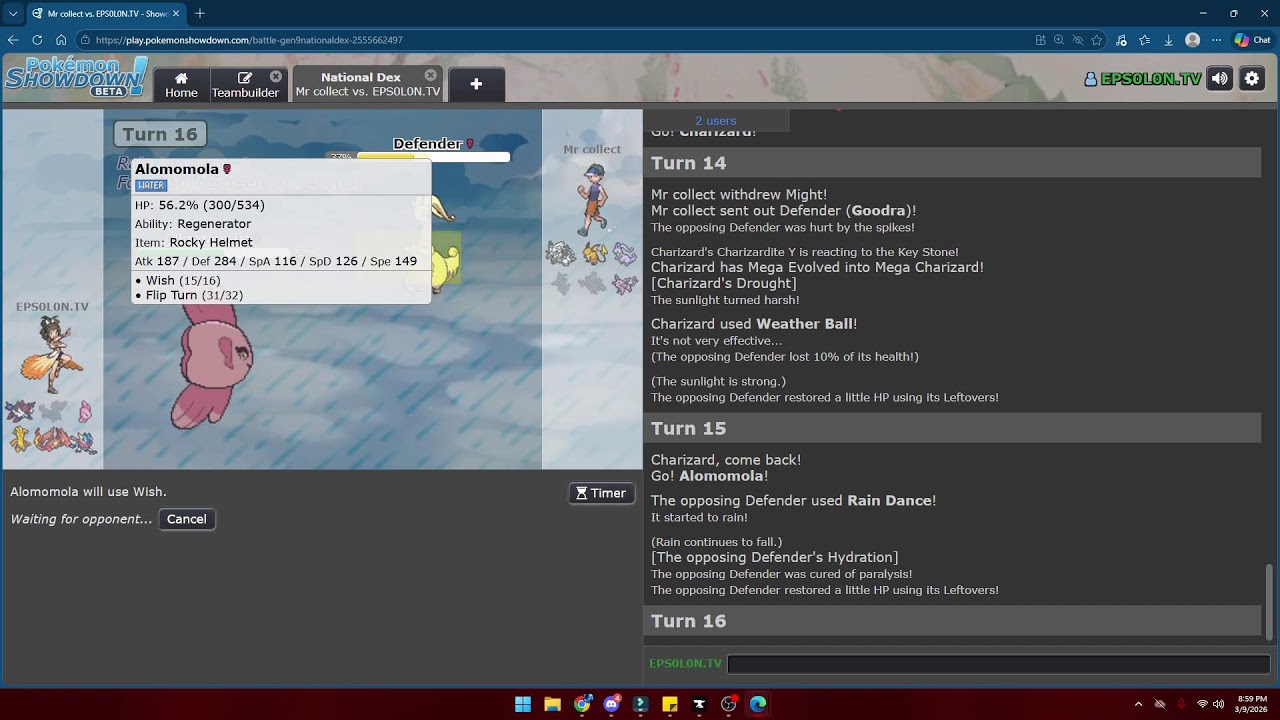Open browser Settings and more menu
The image size is (1280, 720).
tap(1216, 40)
